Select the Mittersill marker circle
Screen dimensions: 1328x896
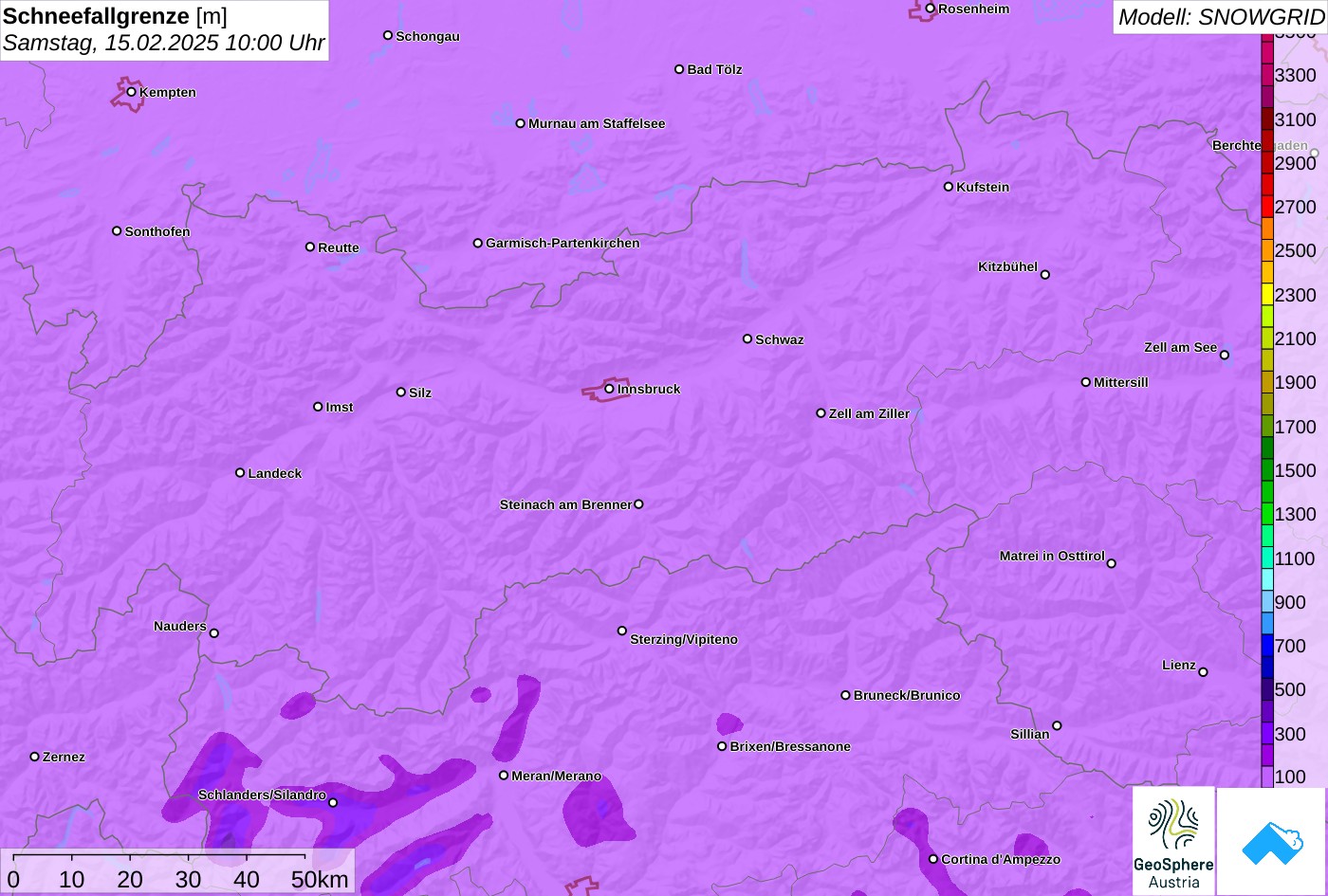coord(1086,382)
